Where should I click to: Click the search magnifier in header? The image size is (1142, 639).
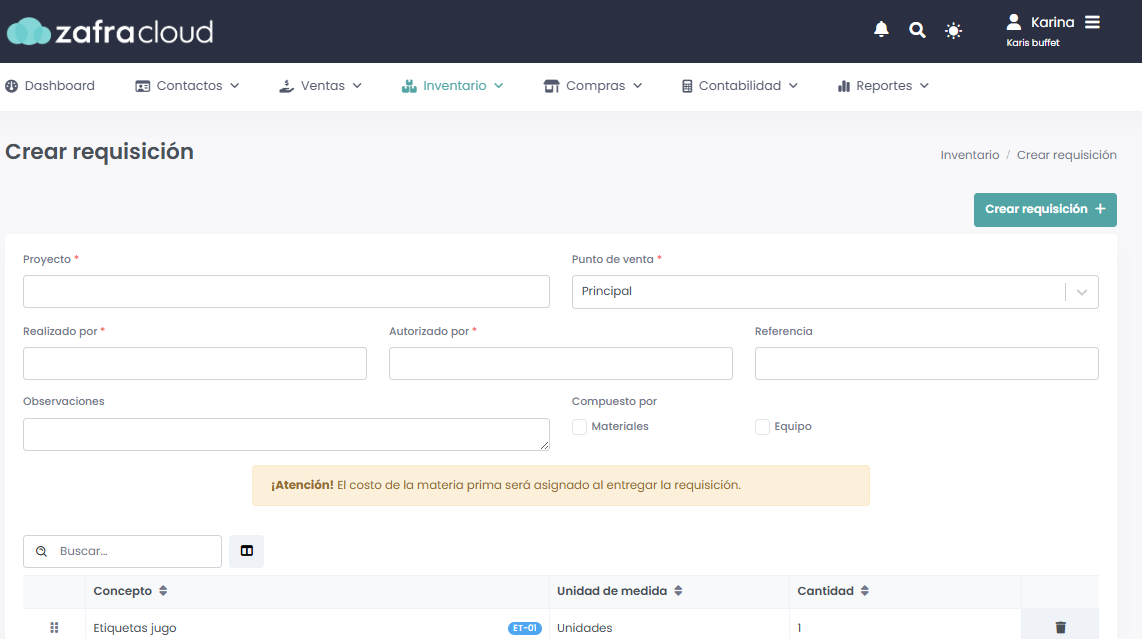pos(917,30)
